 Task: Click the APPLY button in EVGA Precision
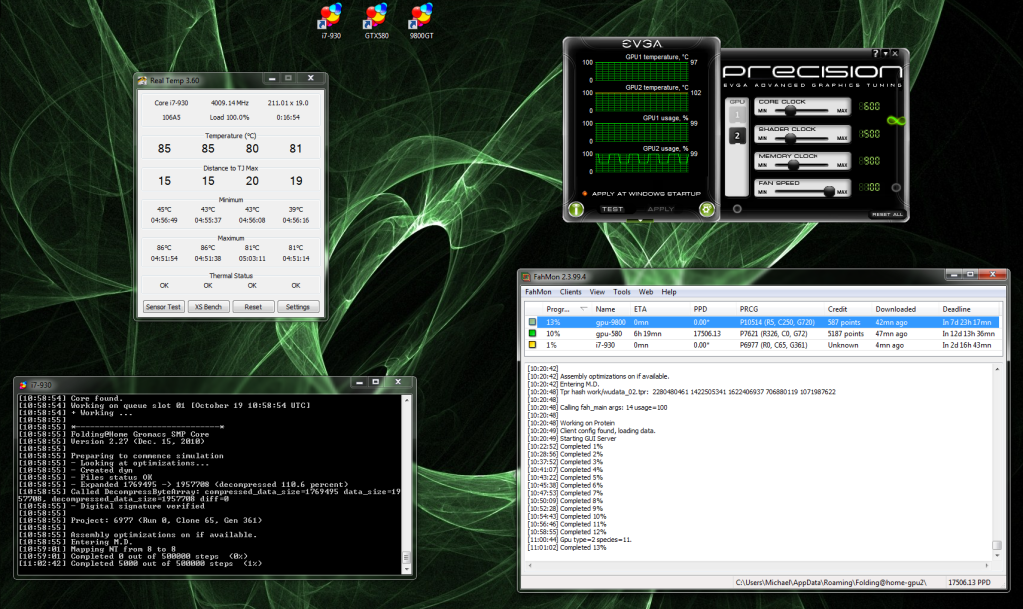[660, 209]
